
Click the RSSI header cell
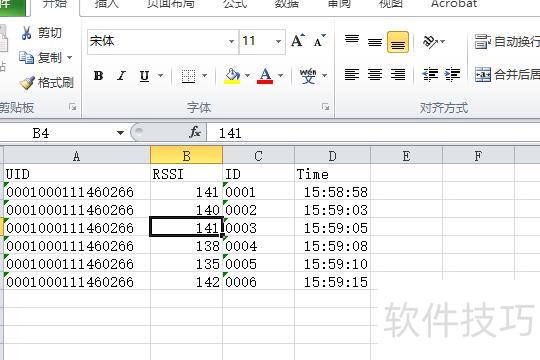point(186,174)
